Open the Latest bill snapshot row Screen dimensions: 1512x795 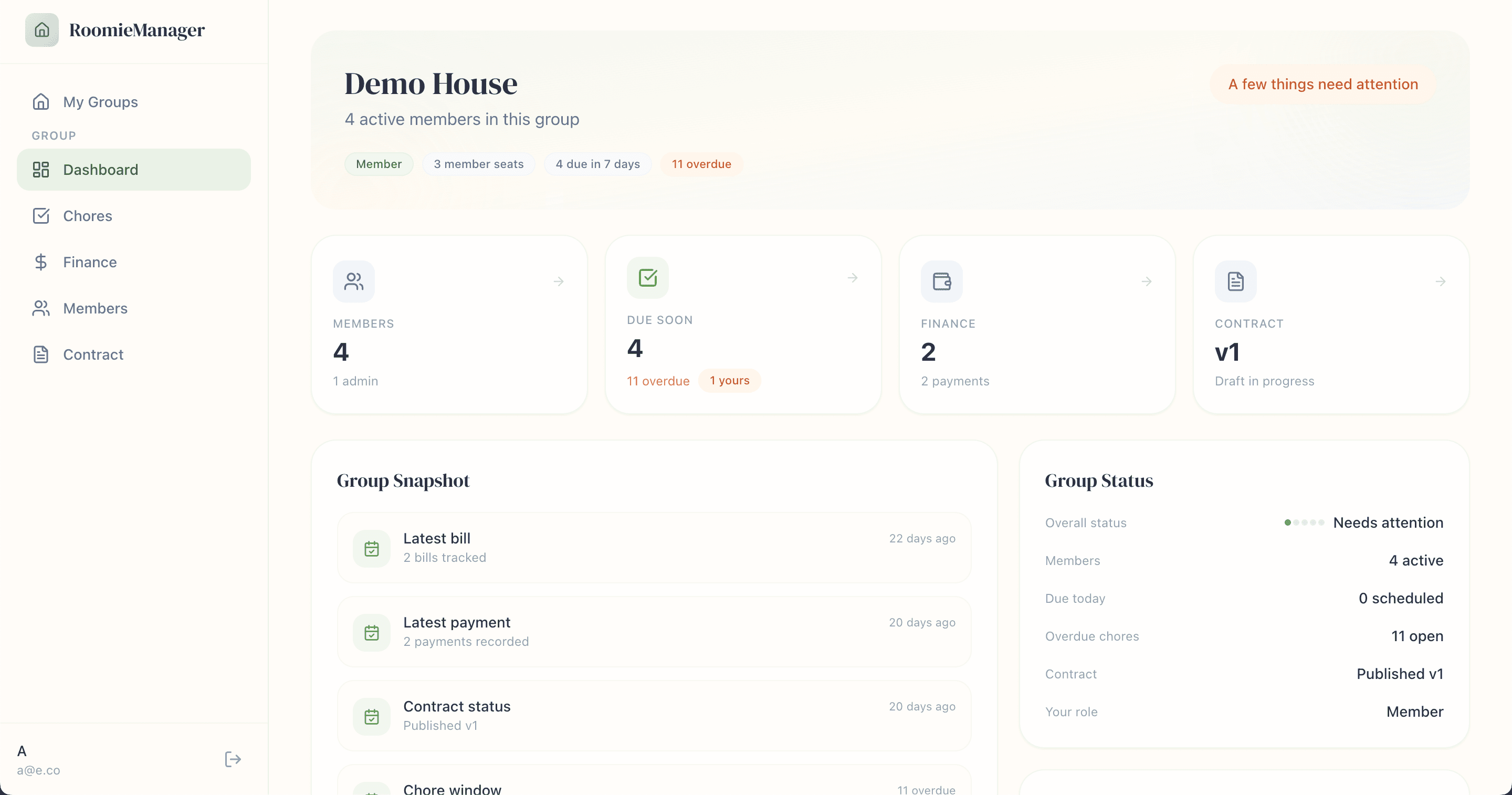(x=654, y=548)
